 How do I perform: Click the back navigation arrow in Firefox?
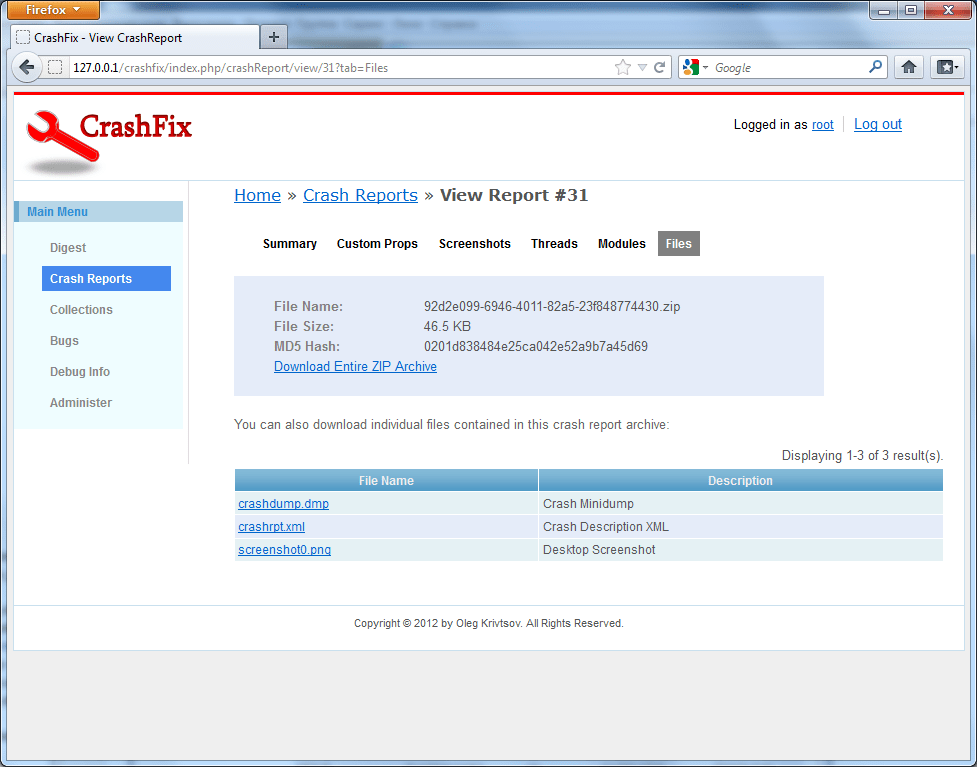click(27, 67)
